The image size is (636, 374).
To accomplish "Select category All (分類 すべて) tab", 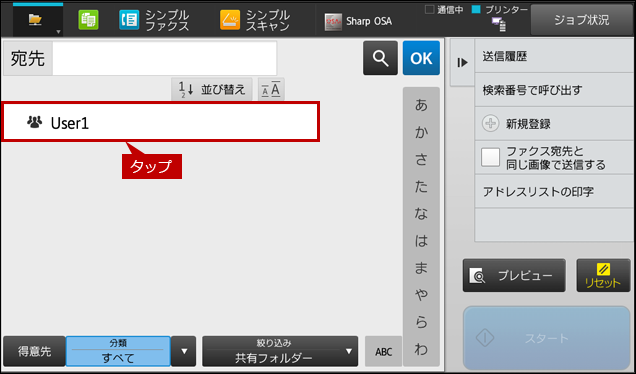I will [118, 351].
